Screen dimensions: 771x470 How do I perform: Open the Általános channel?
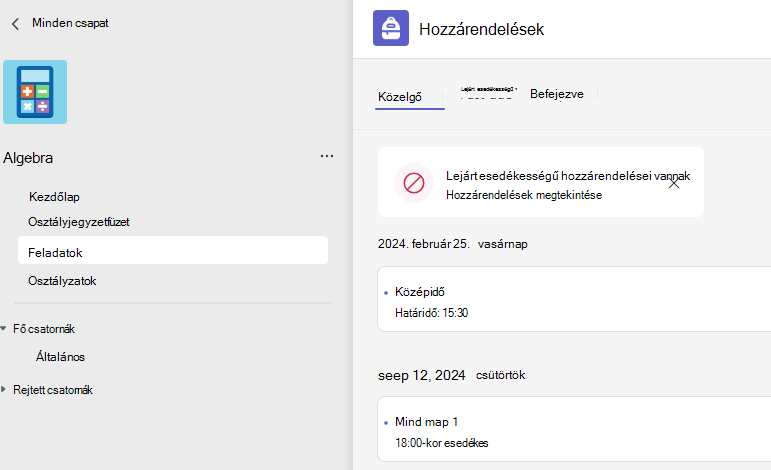point(60,357)
